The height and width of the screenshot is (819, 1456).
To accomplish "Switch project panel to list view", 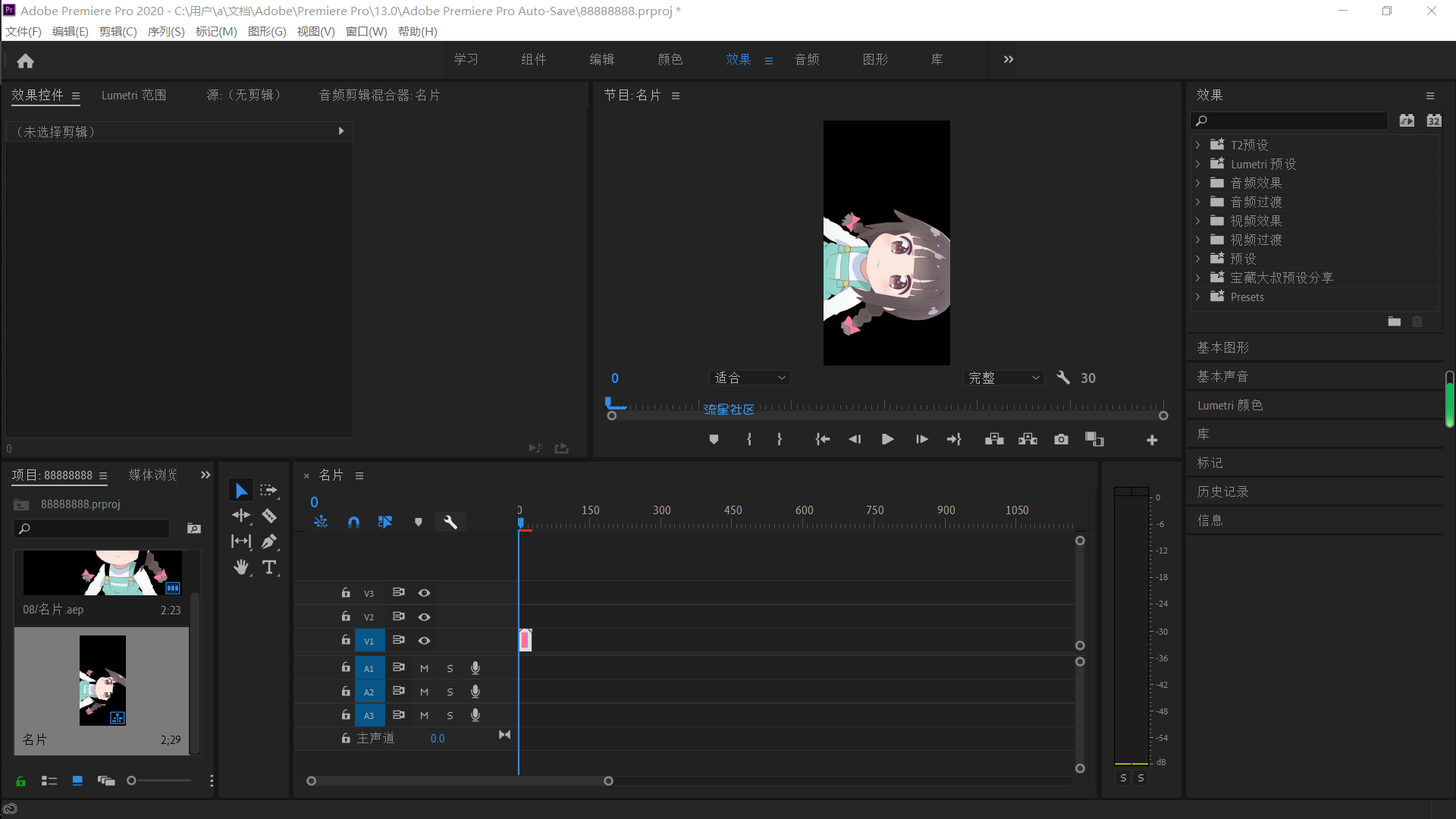I will (x=49, y=781).
